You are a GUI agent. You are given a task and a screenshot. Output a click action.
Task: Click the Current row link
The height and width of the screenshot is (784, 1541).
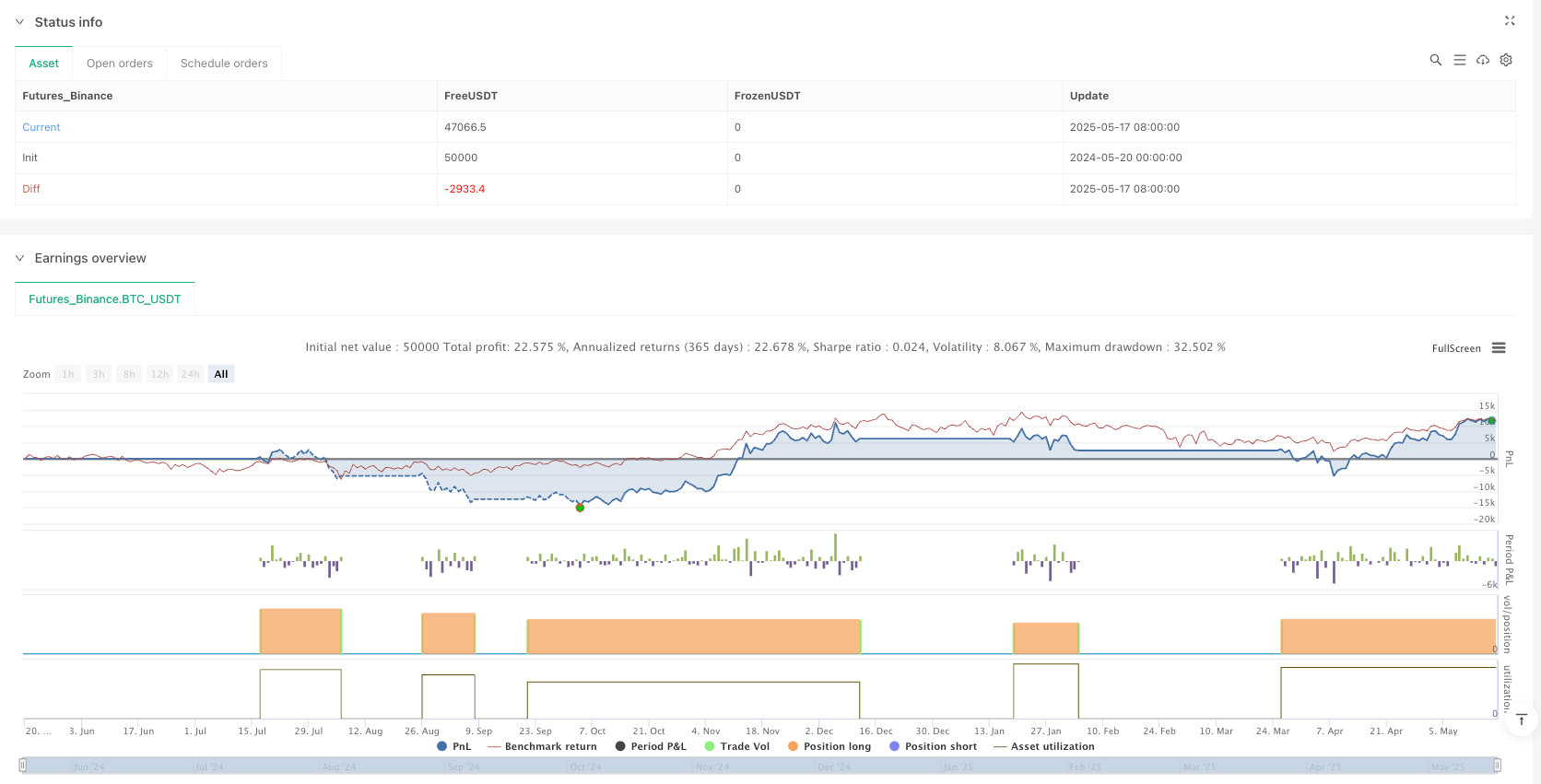(x=41, y=127)
